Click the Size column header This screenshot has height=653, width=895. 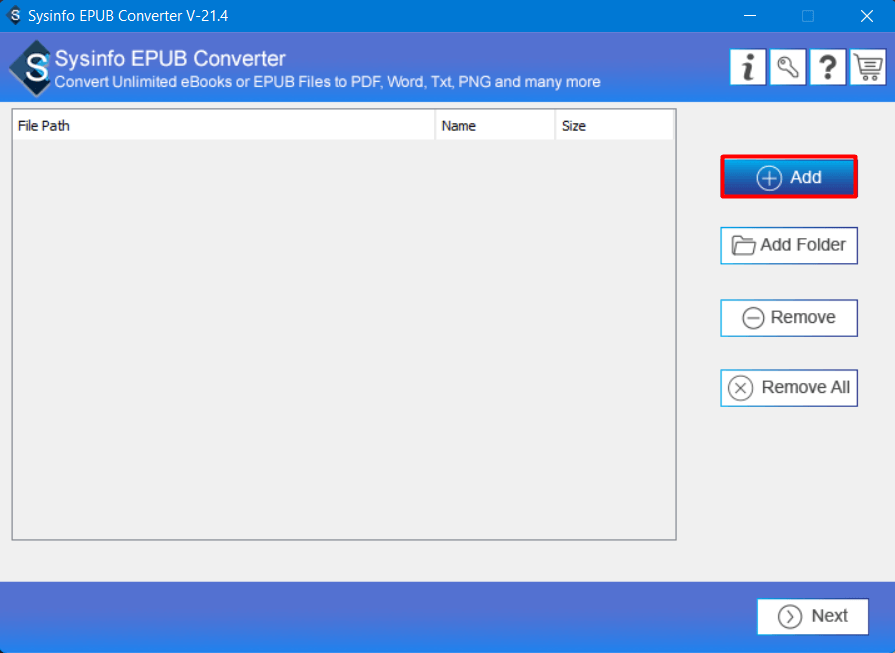[x=615, y=126]
